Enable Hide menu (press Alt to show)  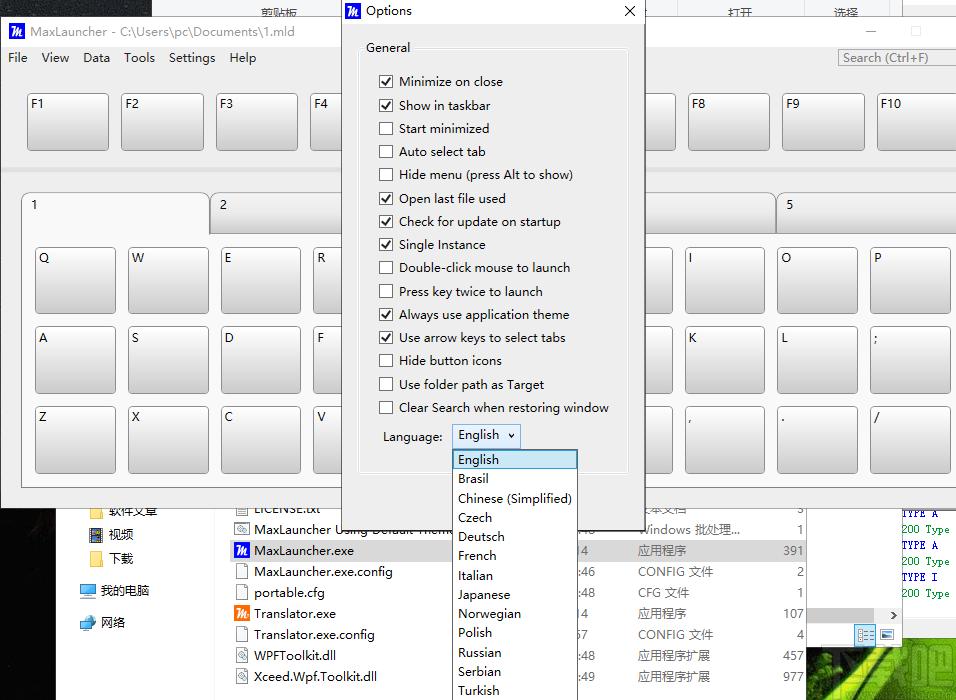(385, 174)
